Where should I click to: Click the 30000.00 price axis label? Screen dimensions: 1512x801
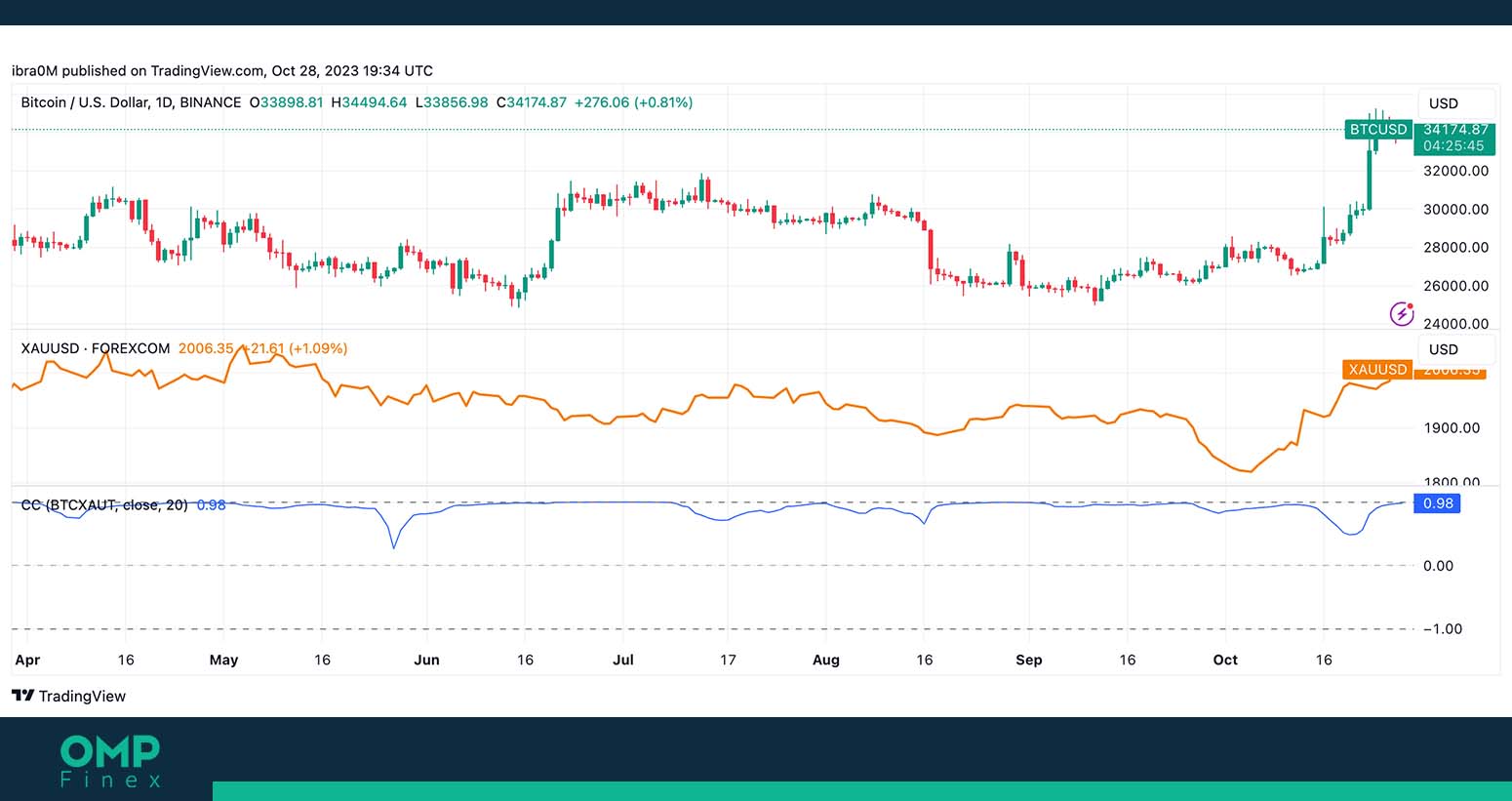(x=1455, y=209)
